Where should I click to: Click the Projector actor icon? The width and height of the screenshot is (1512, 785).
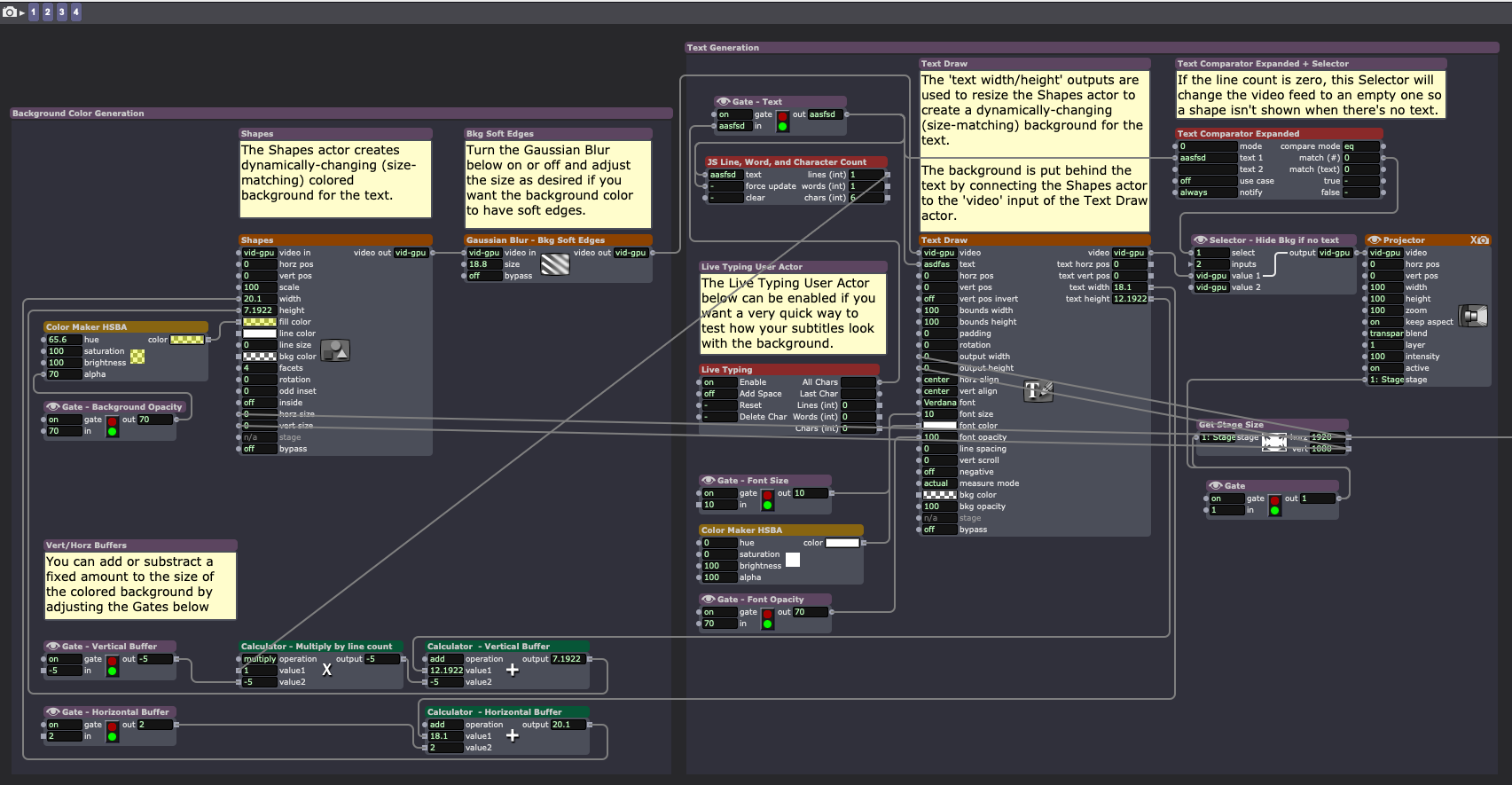coord(1473,316)
